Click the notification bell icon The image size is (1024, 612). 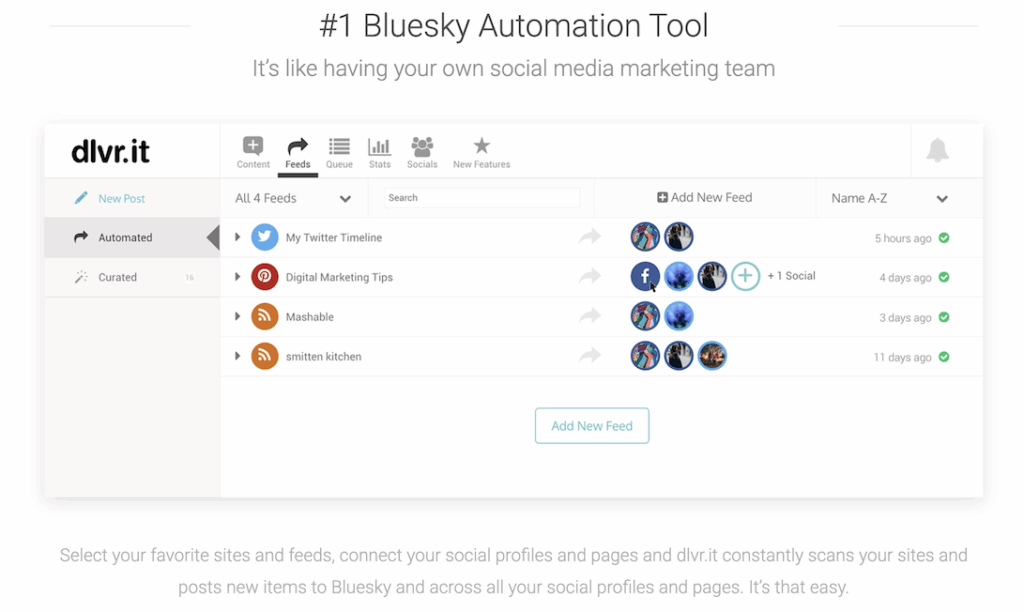coord(937,150)
